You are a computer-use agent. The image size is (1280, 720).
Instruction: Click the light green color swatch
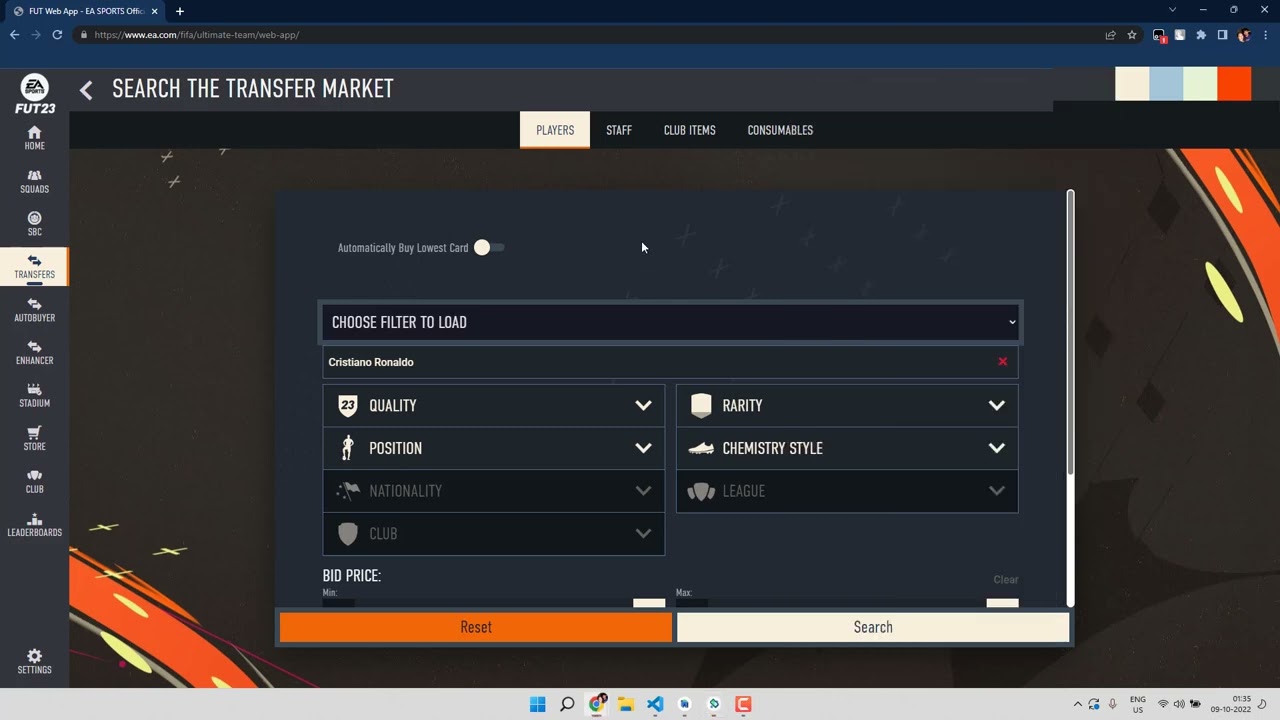(x=1200, y=84)
